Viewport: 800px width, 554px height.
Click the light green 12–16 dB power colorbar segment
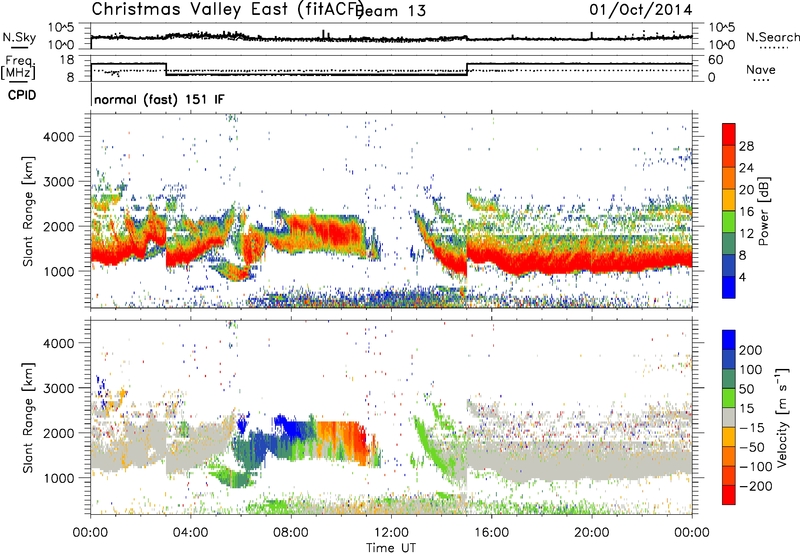click(729, 221)
